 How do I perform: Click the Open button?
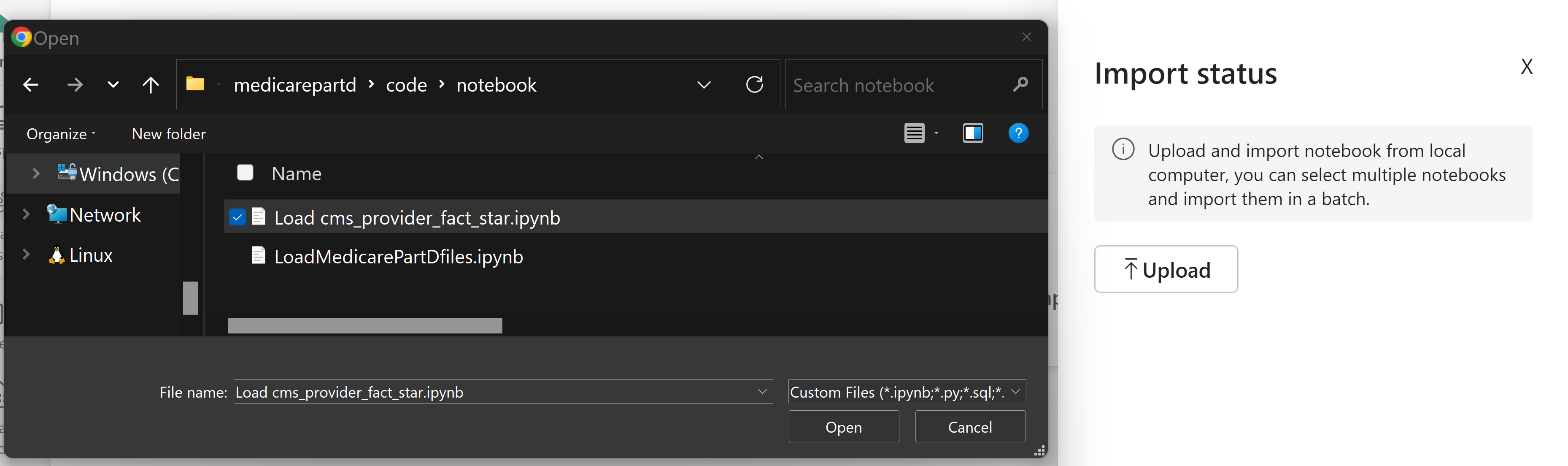click(843, 426)
